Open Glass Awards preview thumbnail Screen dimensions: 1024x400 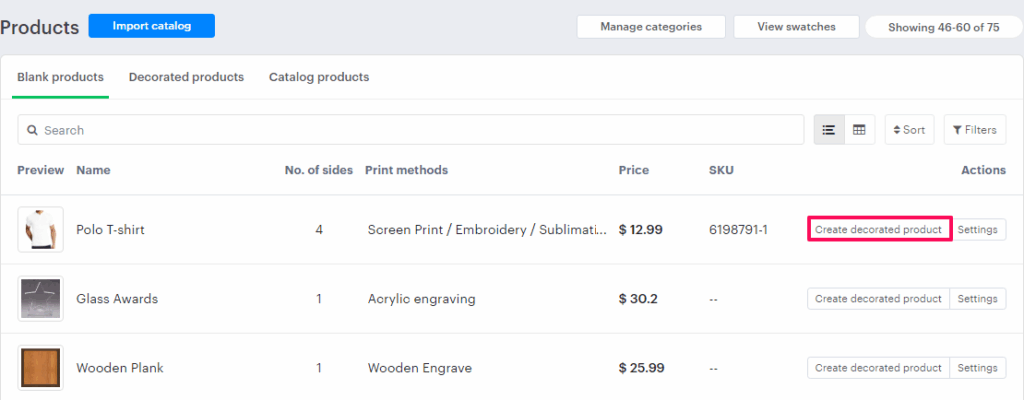40,299
